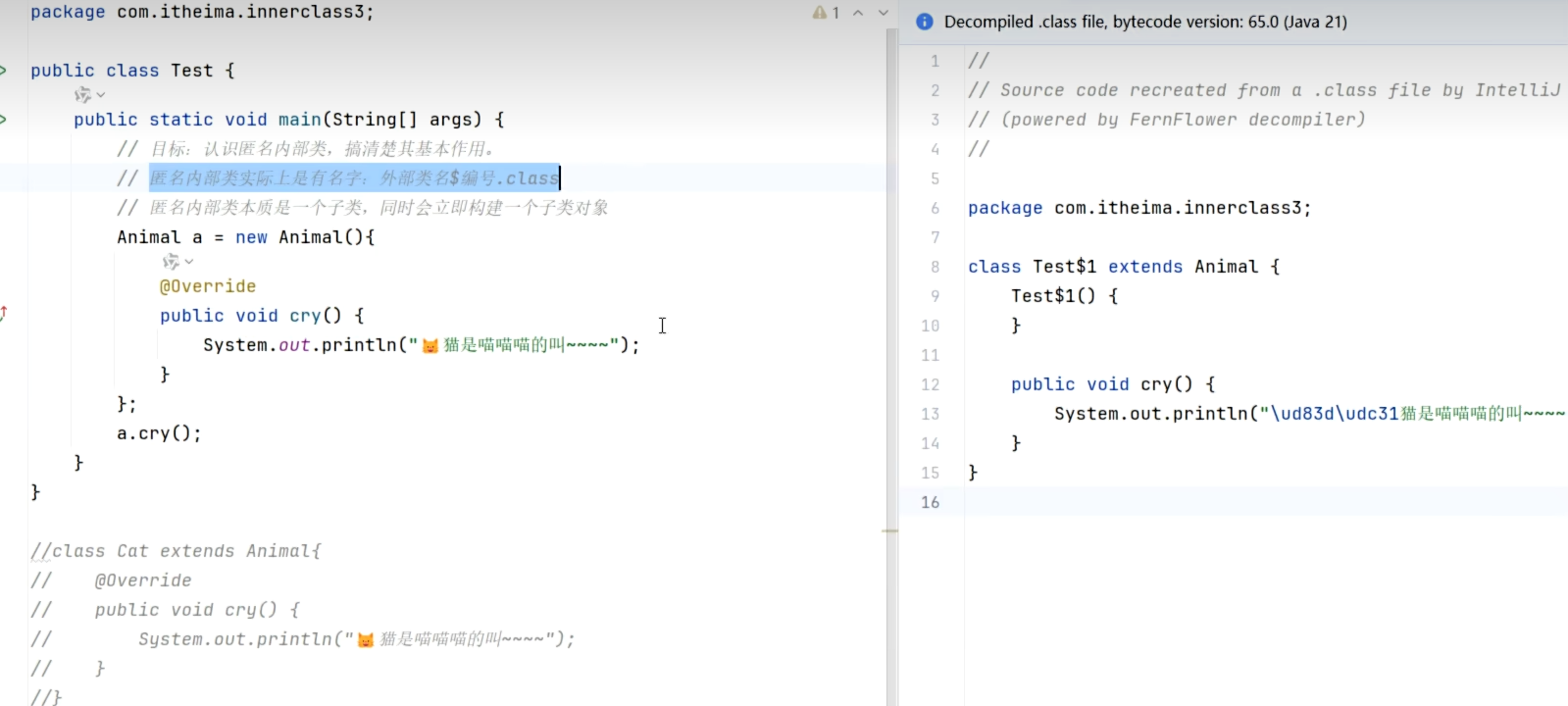1568x706 pixels.
Task: Click line number 8 in decompiled gutter
Action: click(935, 267)
